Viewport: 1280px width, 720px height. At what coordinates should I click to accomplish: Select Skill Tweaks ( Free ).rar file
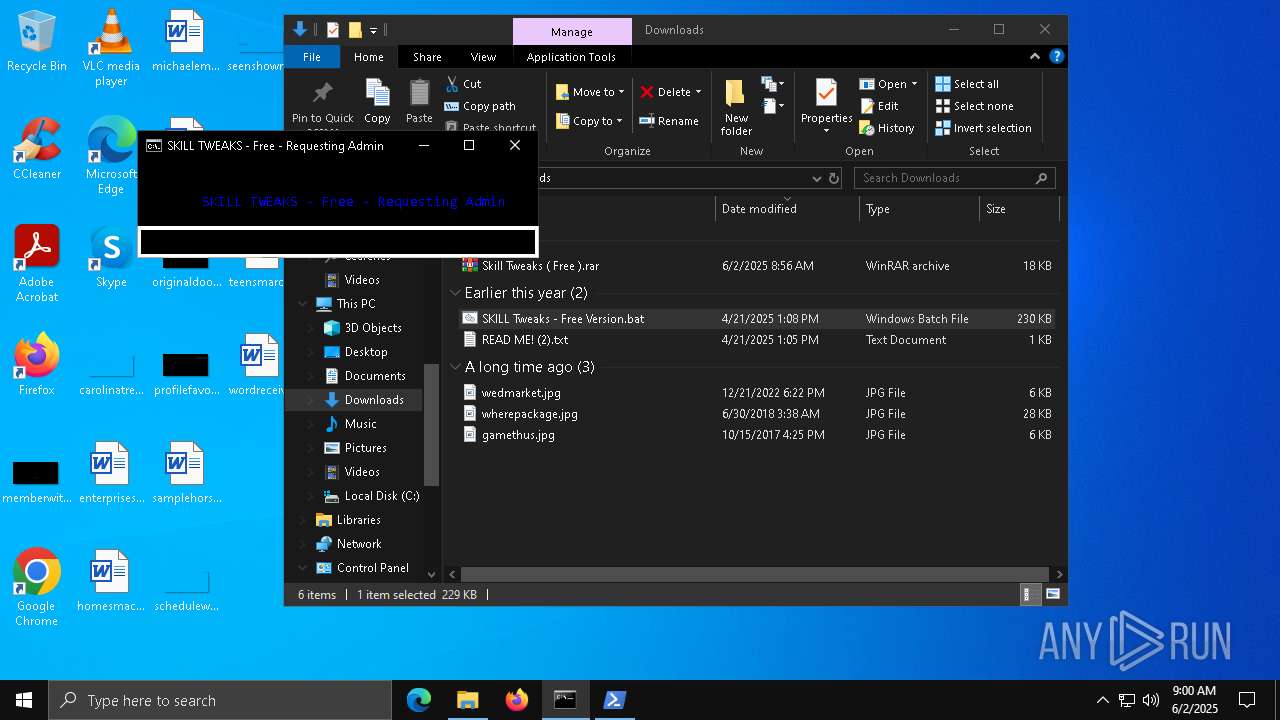pyautogui.click(x=757, y=266)
